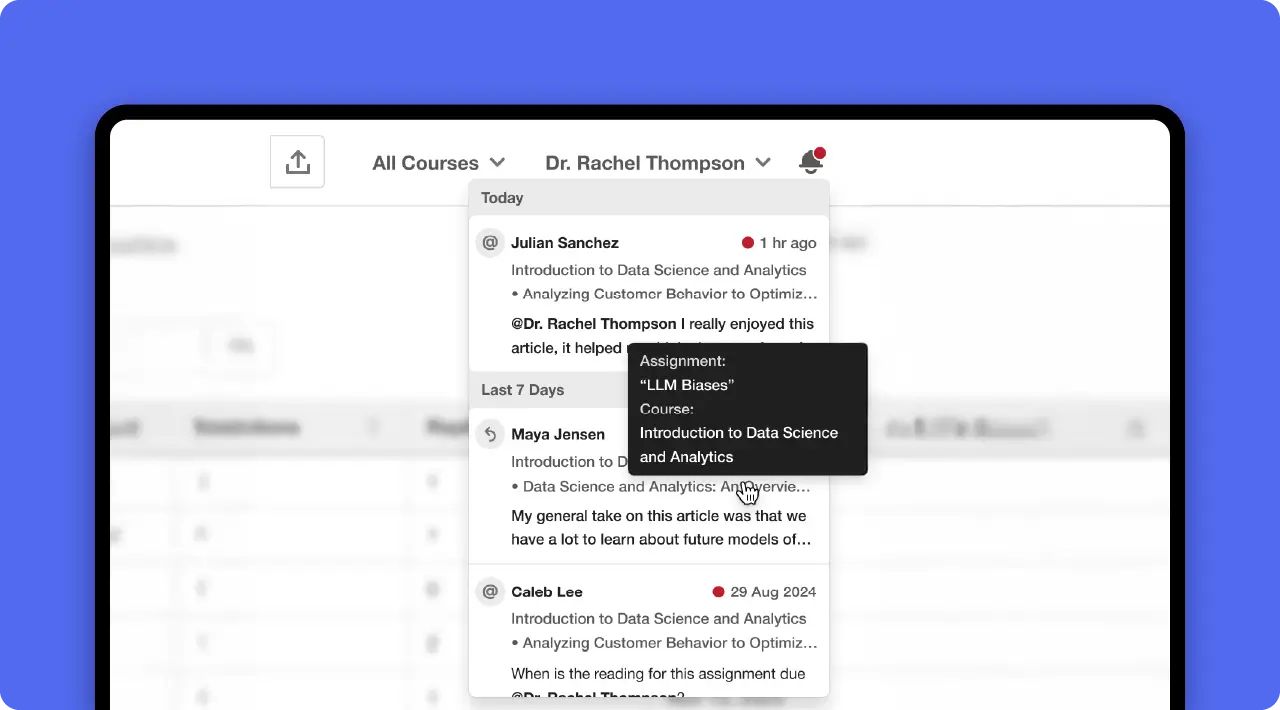This screenshot has height=710, width=1280.
Task: Click course name under Julian Sanchez
Action: click(658, 270)
